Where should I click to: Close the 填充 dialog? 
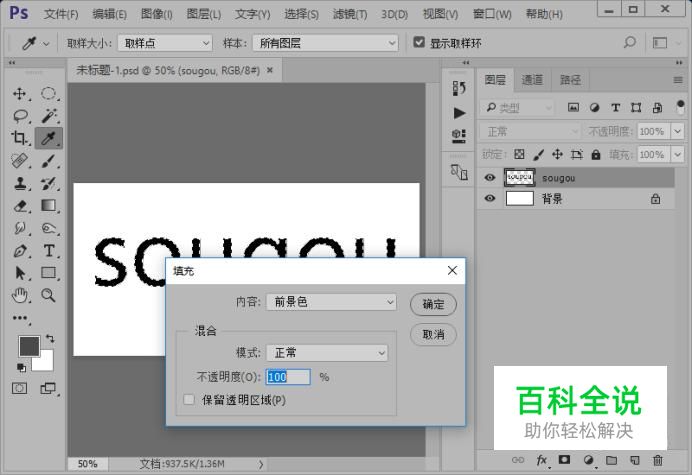pyautogui.click(x=452, y=271)
